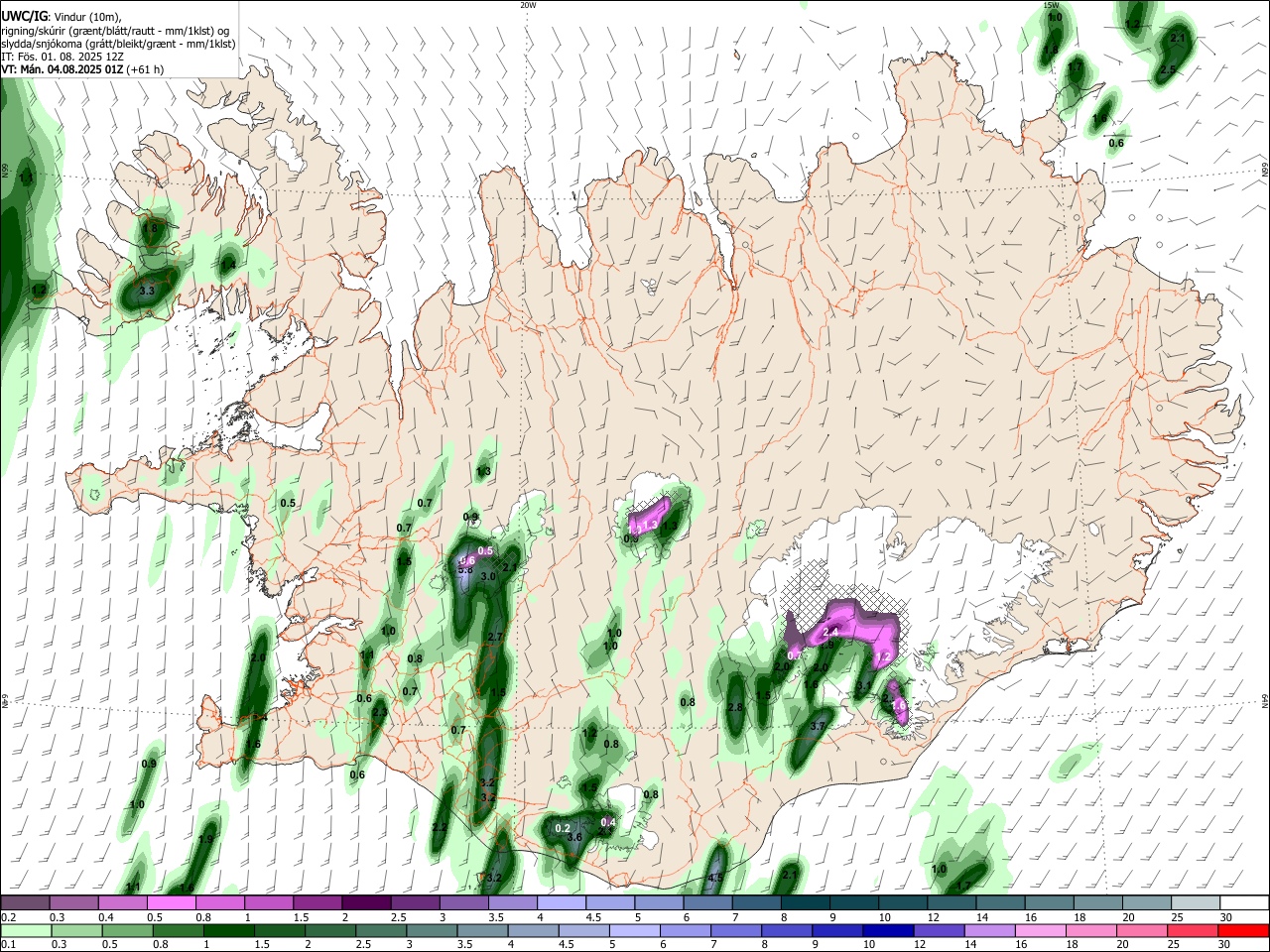Viewport: 1270px width, 952px height.
Task: Click the 'VT: Mán. 04.08.2025 01Z (+61 h)' line
Action: (x=82, y=69)
